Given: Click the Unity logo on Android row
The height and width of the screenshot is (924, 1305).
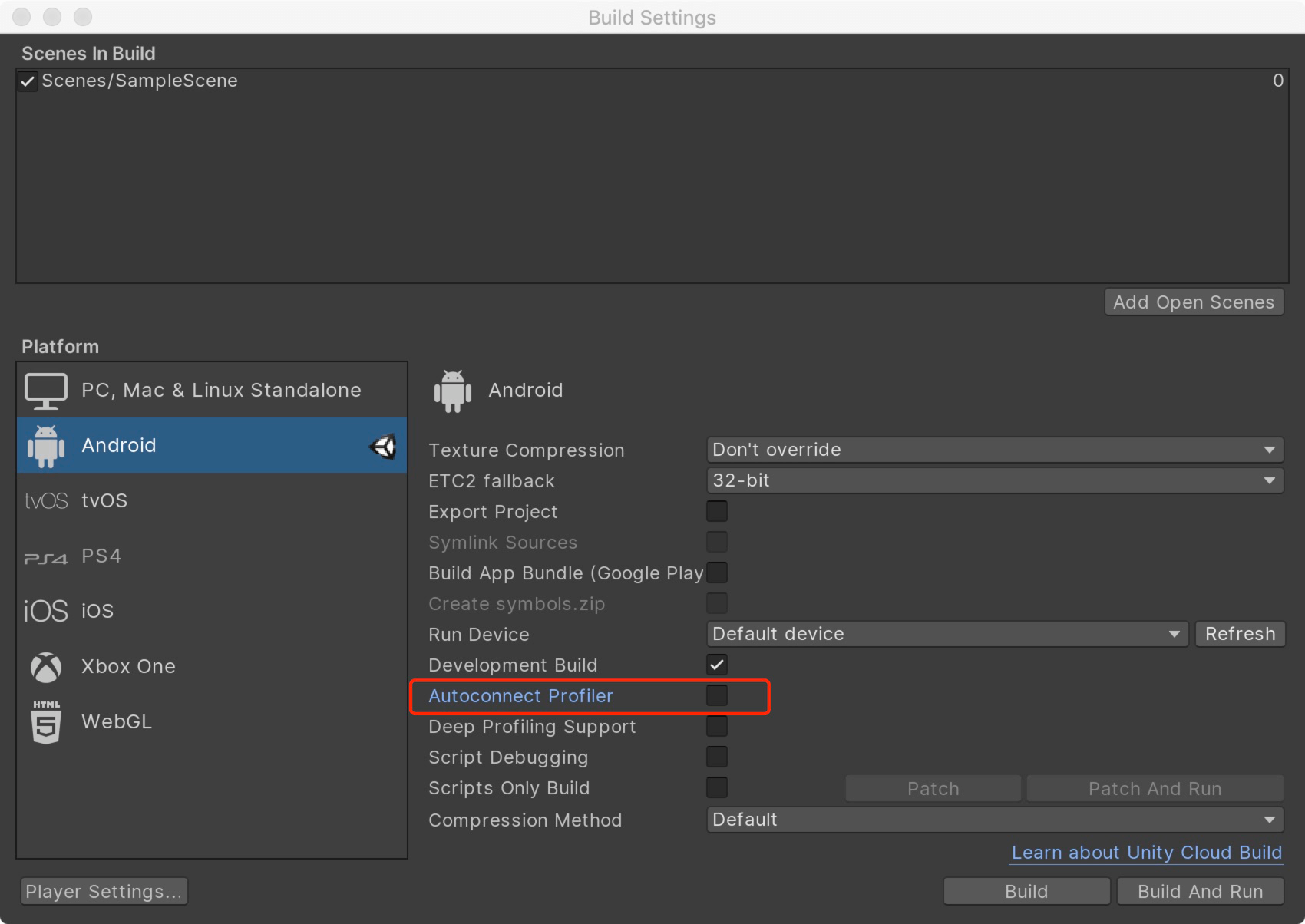Looking at the screenshot, I should click(383, 446).
